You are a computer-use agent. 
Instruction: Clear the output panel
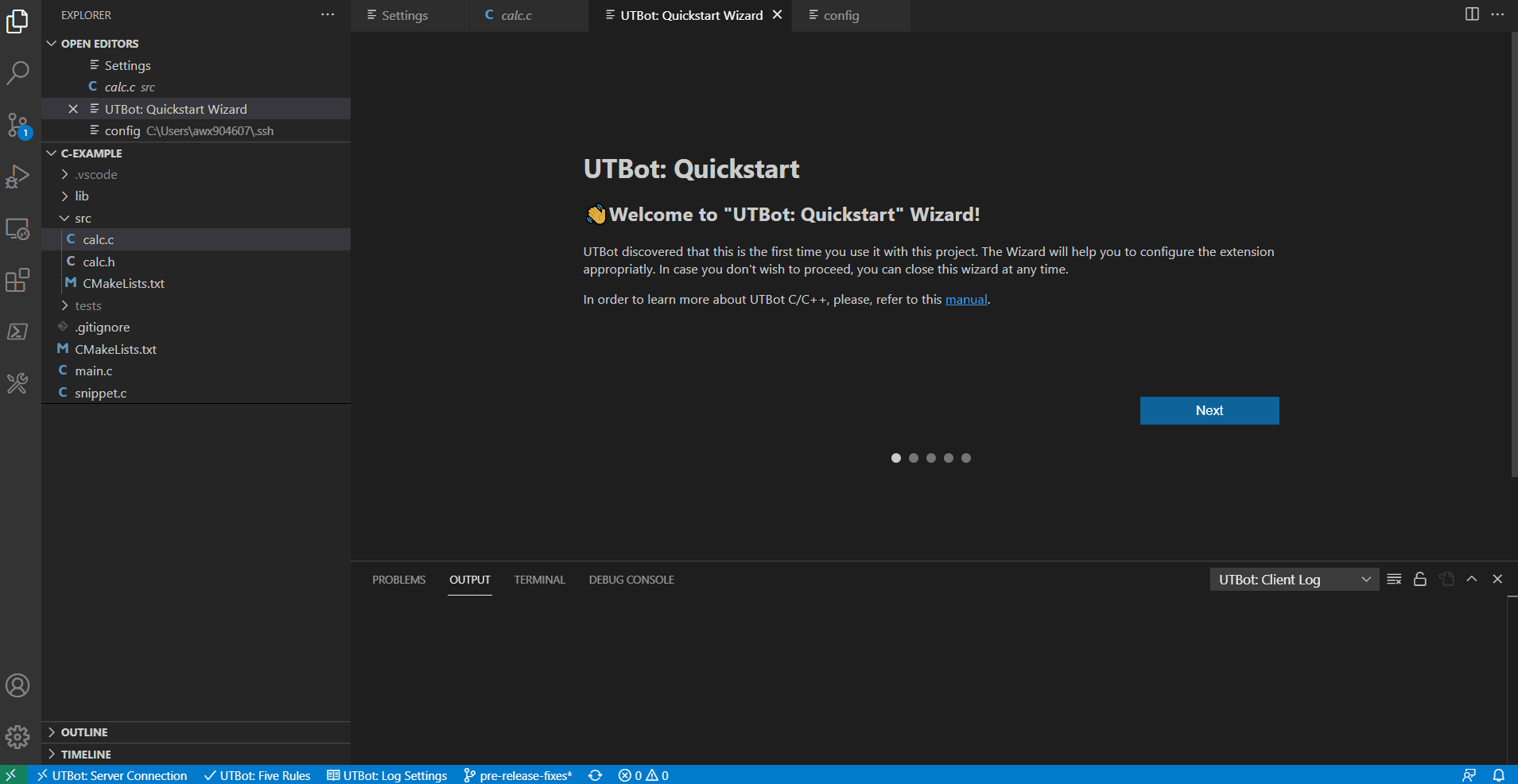coord(1394,579)
